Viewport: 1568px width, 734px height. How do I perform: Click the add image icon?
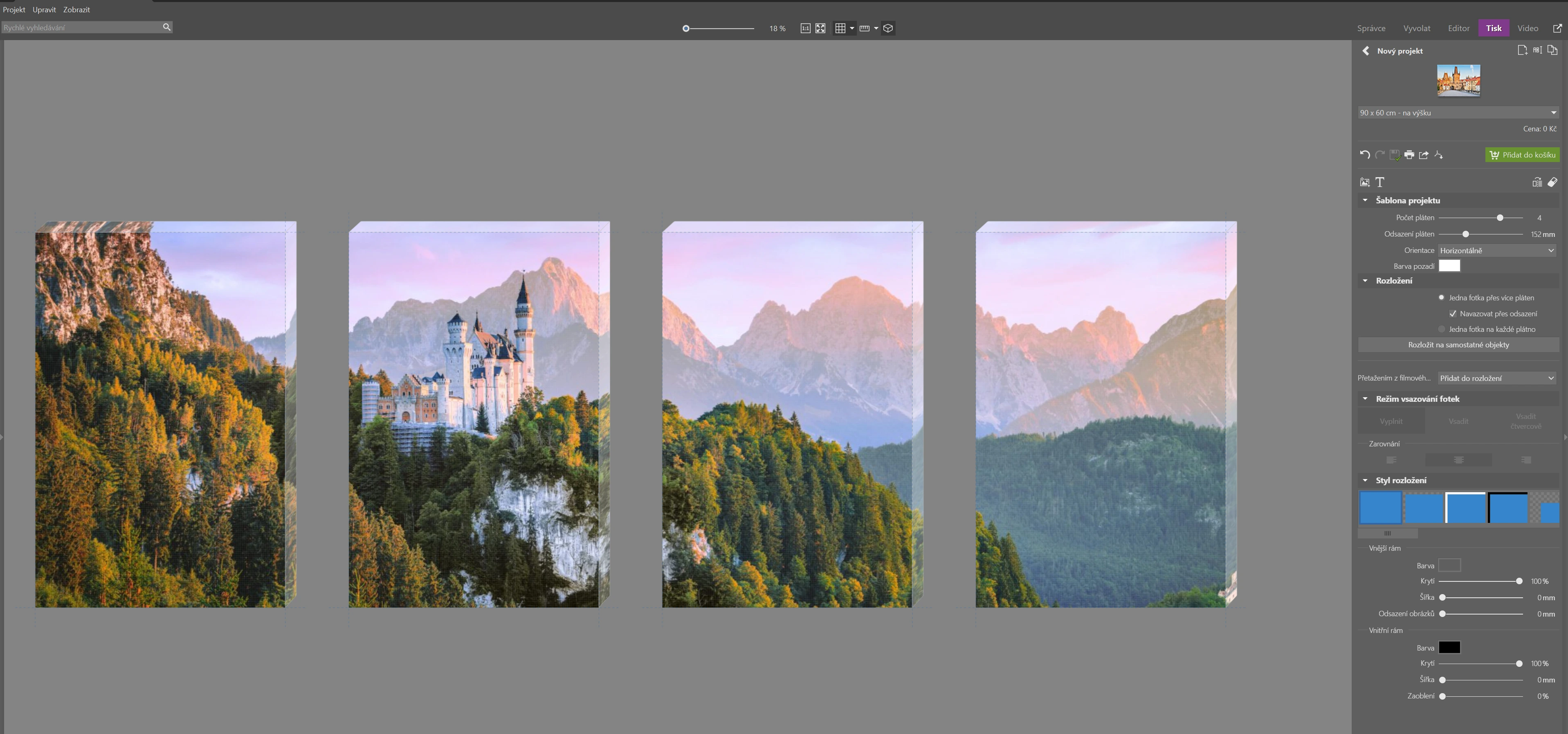coord(1365,182)
